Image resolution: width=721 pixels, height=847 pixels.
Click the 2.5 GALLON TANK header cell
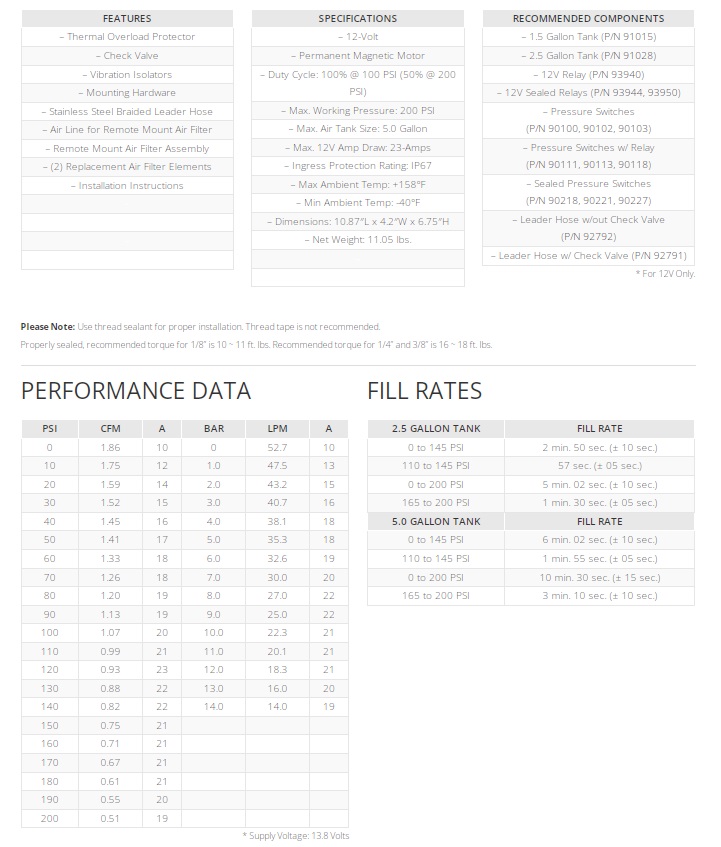(436, 429)
